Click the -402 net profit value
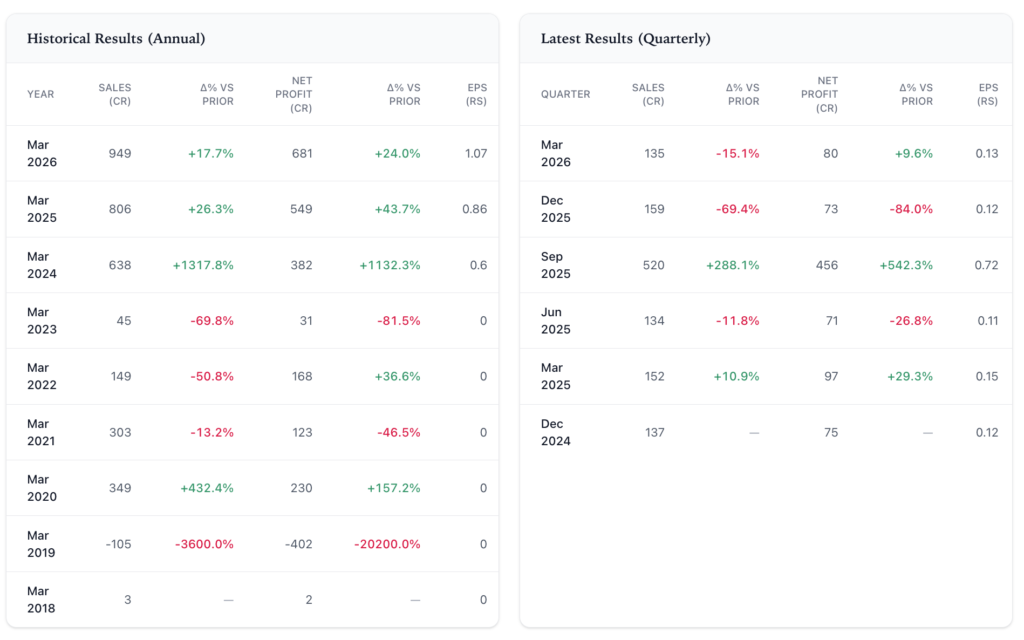The height and width of the screenshot is (640, 1024). pyautogui.click(x=297, y=544)
